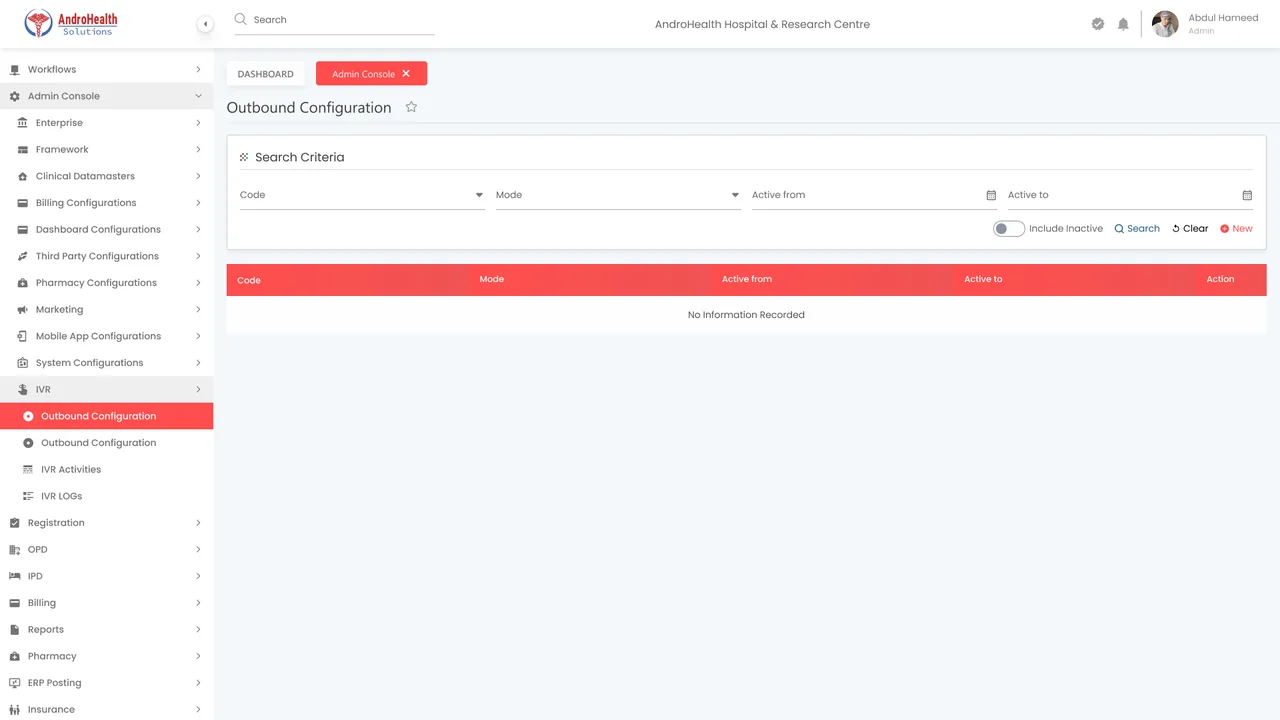Click the Registration checkbox icon
The height and width of the screenshot is (720, 1280).
click(x=14, y=523)
